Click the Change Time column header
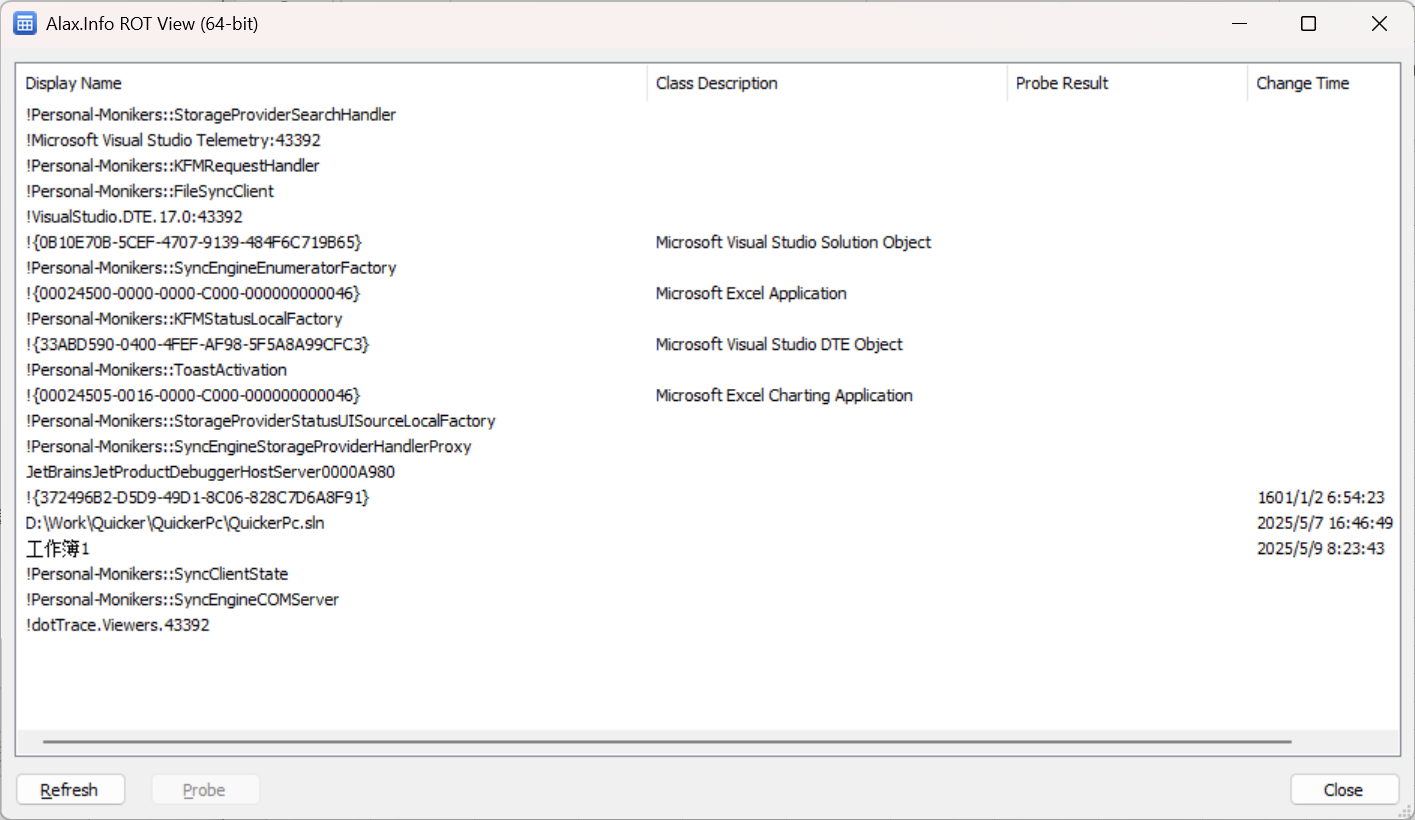 [x=1323, y=83]
